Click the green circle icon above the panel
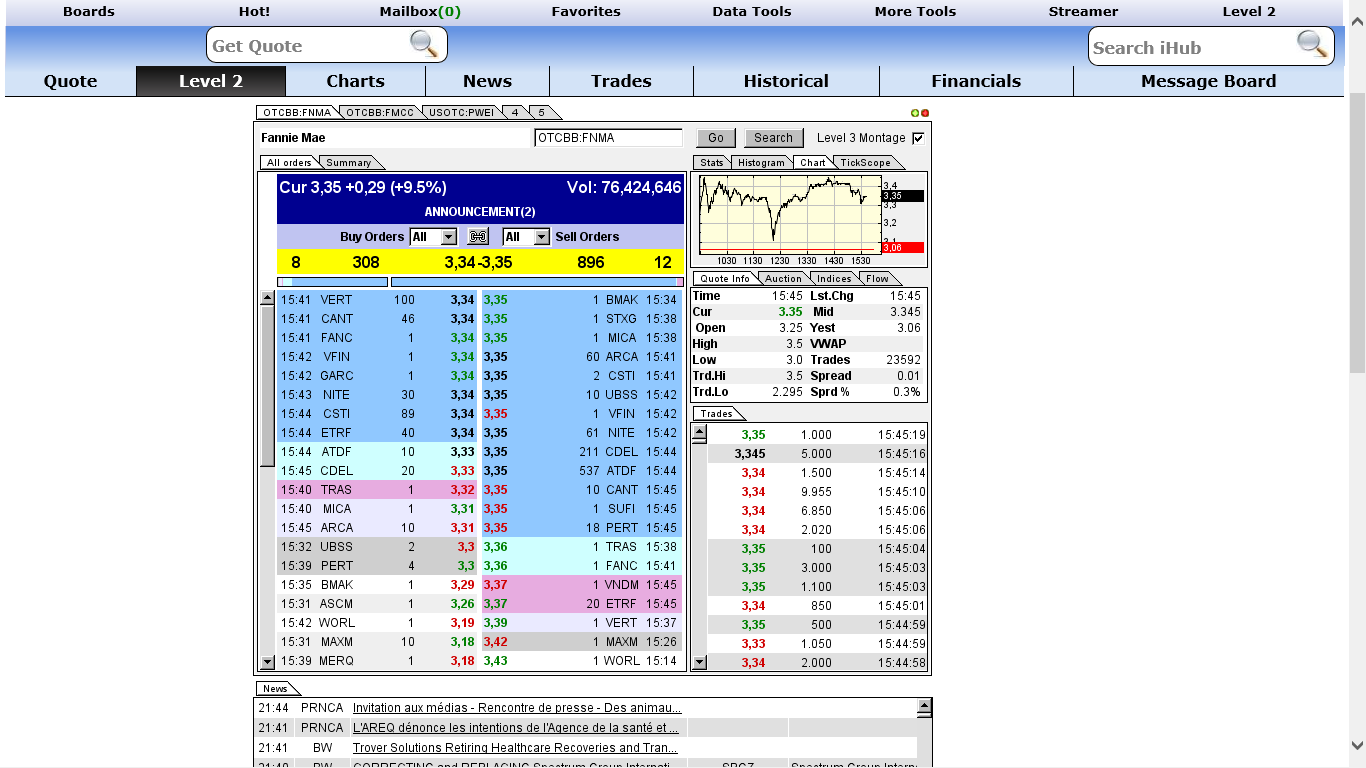Image resolution: width=1366 pixels, height=768 pixels. pyautogui.click(x=915, y=113)
